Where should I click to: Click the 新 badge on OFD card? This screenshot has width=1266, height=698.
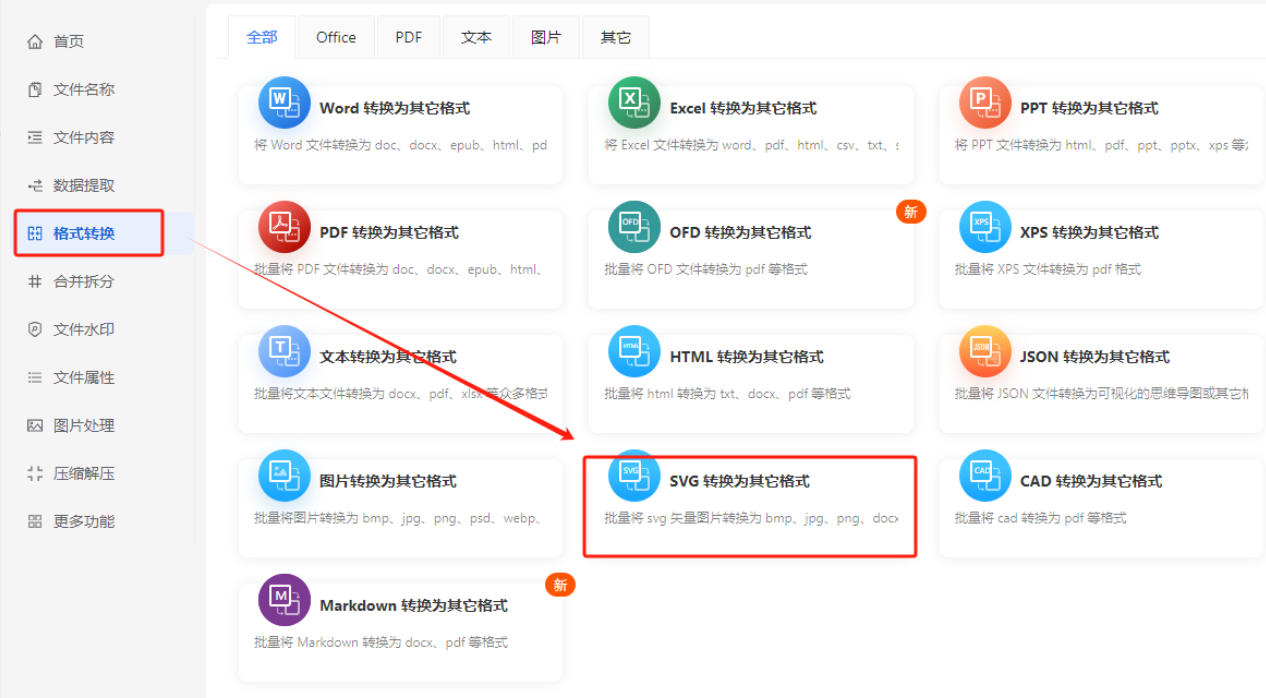coord(911,212)
